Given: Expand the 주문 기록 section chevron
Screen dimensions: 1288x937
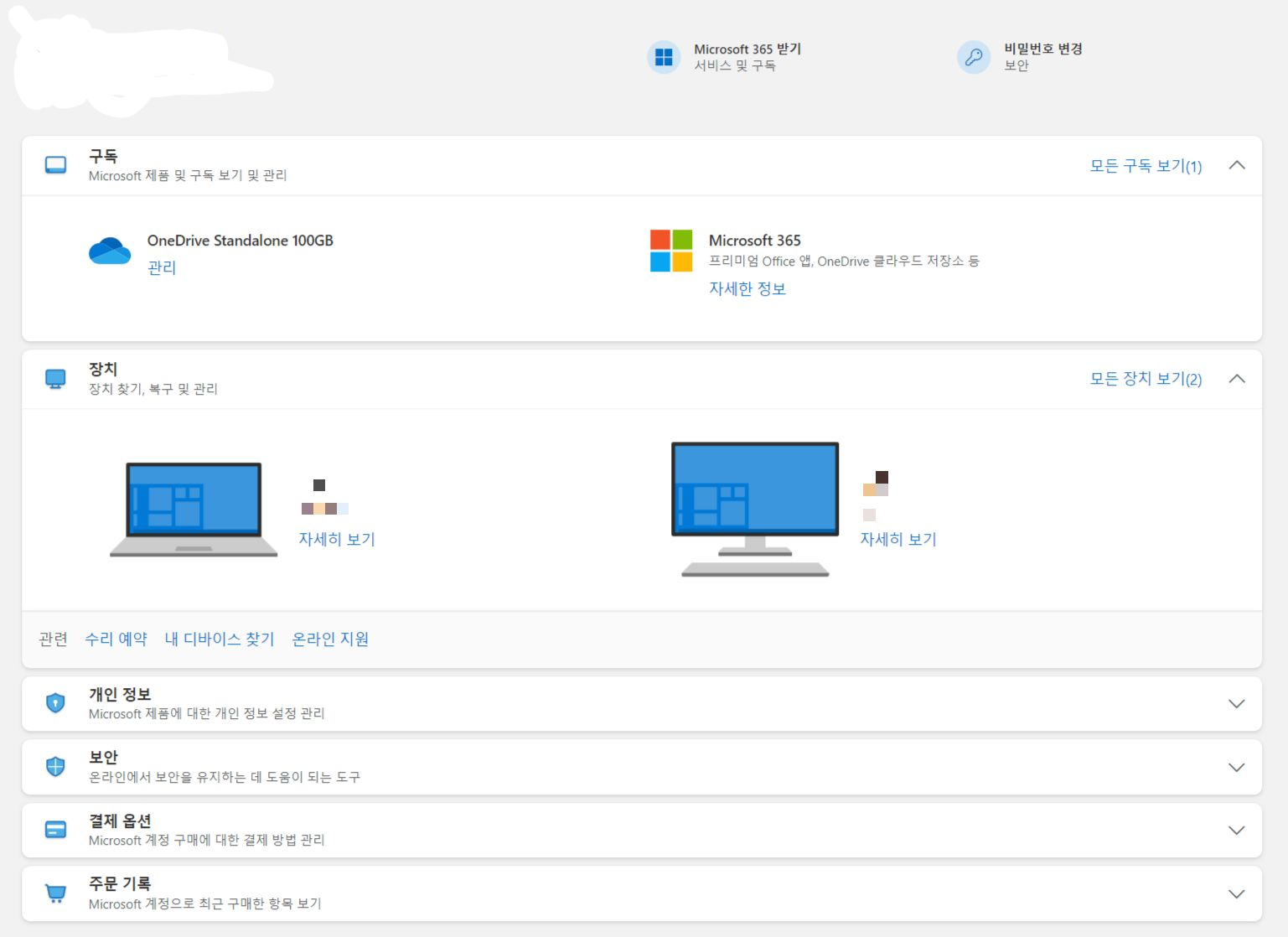Looking at the screenshot, I should point(1236,894).
